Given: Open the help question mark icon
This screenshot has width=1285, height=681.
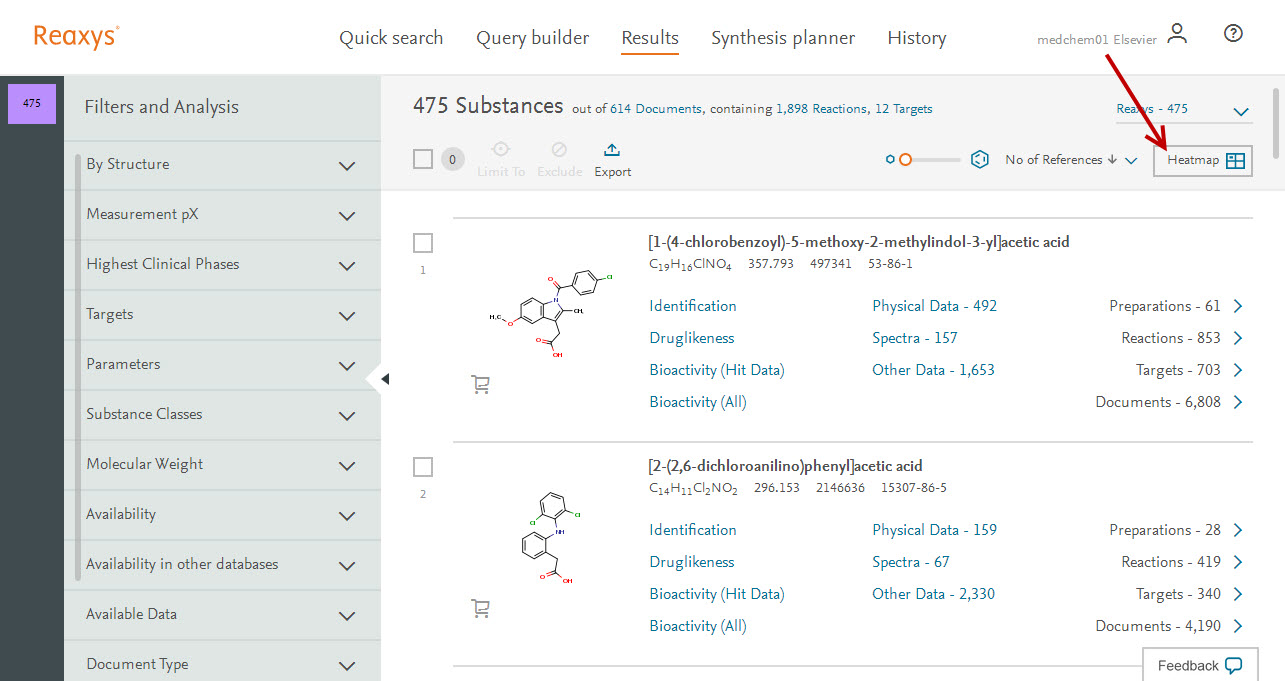Looking at the screenshot, I should (x=1233, y=34).
